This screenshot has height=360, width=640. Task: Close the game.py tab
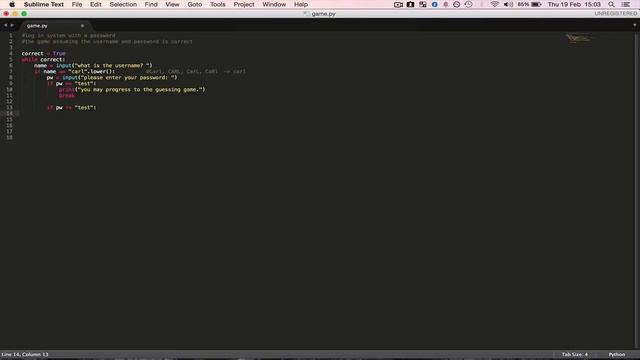tap(82, 26)
